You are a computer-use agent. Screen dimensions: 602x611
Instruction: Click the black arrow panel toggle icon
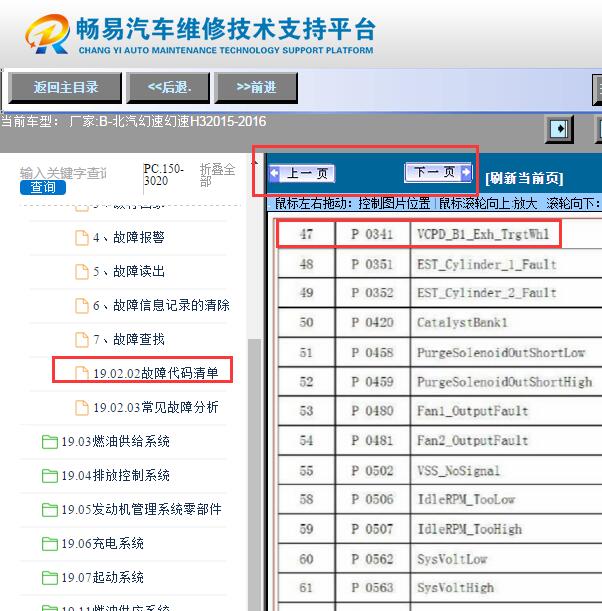pos(559,129)
